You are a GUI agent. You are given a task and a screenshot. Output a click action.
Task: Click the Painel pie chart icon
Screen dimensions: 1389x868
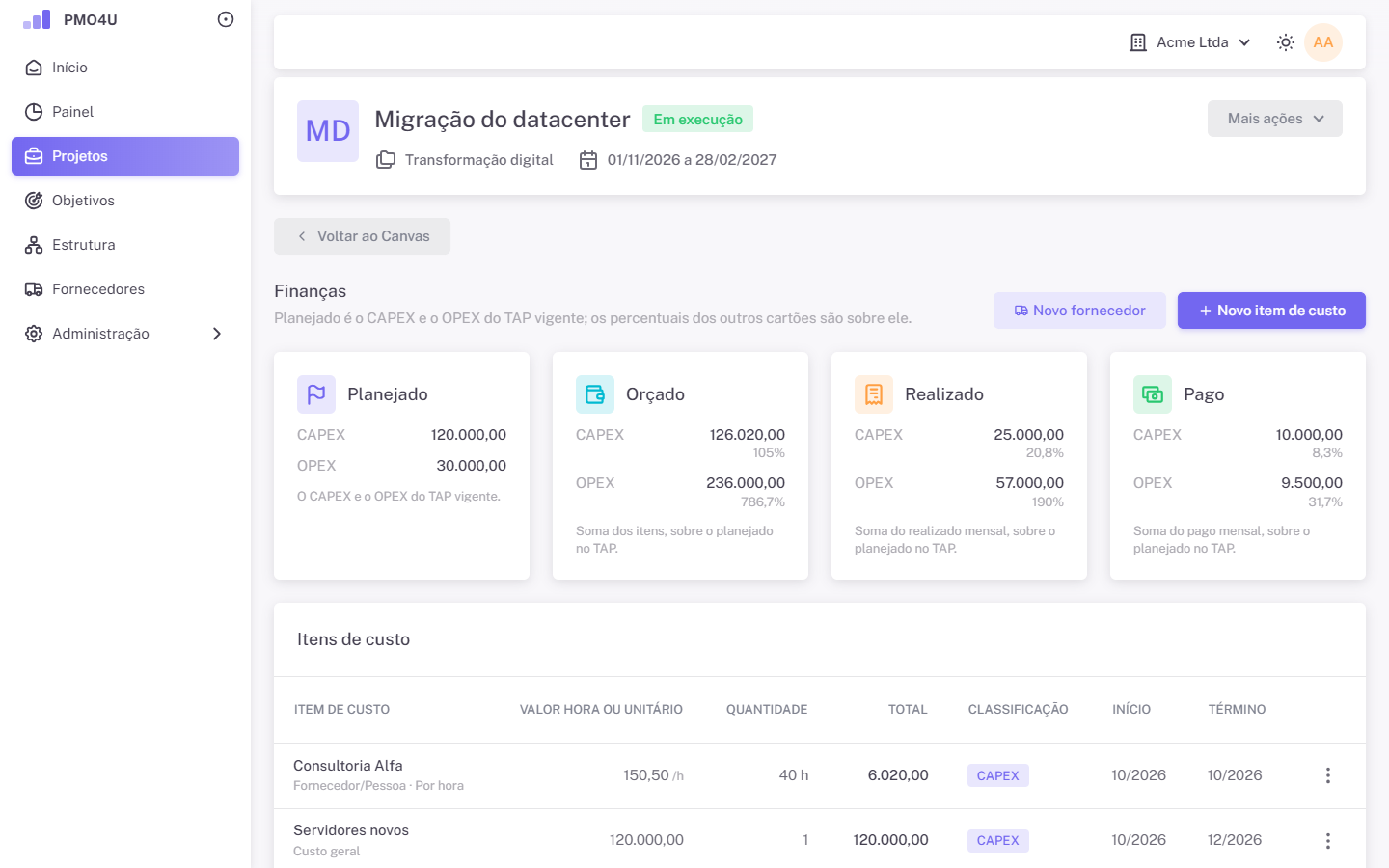[34, 112]
